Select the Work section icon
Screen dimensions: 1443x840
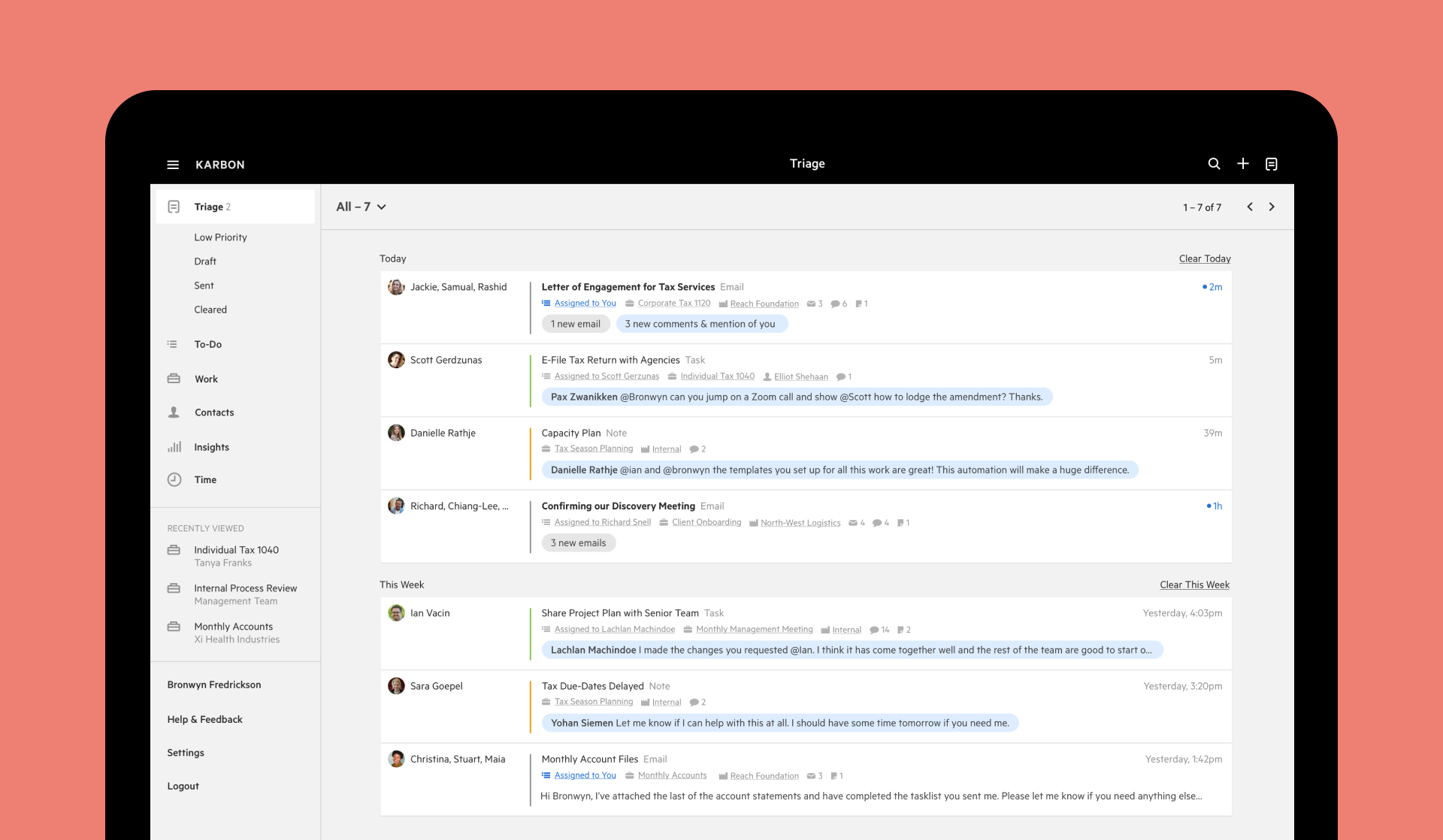click(x=174, y=379)
